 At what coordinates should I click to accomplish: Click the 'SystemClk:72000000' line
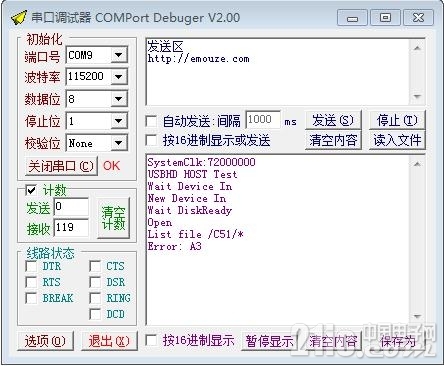pyautogui.click(x=202, y=162)
